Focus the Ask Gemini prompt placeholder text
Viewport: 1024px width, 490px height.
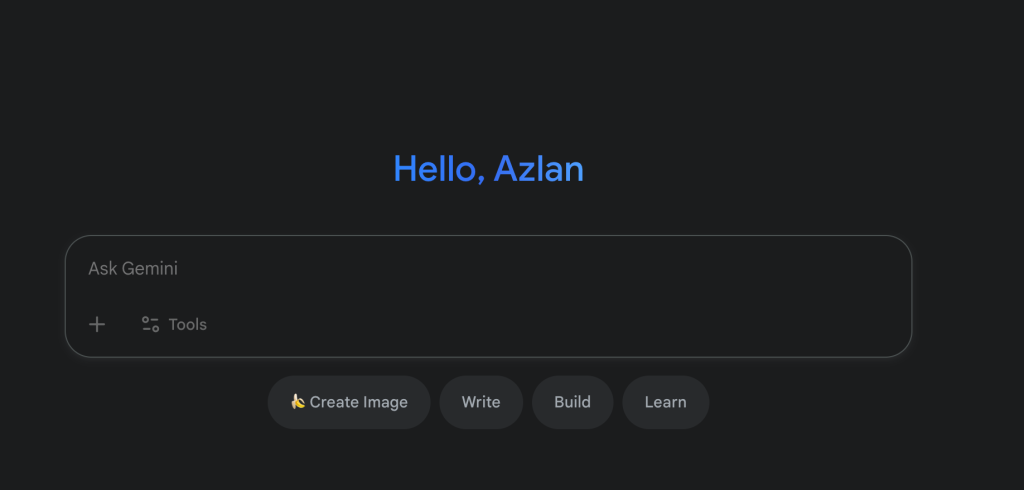click(133, 269)
